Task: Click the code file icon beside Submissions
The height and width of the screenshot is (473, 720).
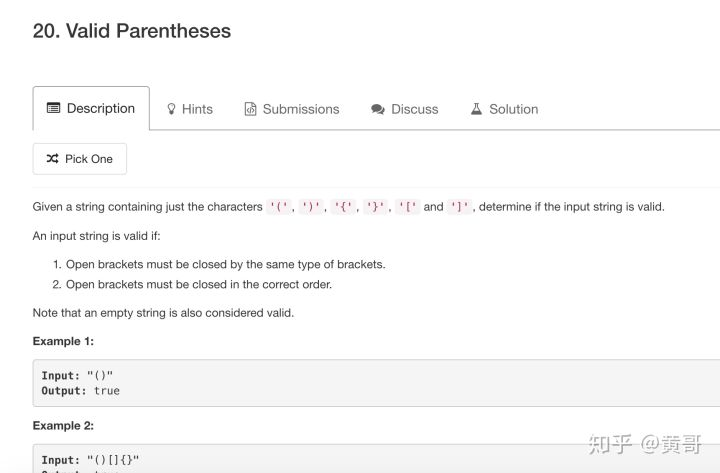Action: (x=251, y=109)
